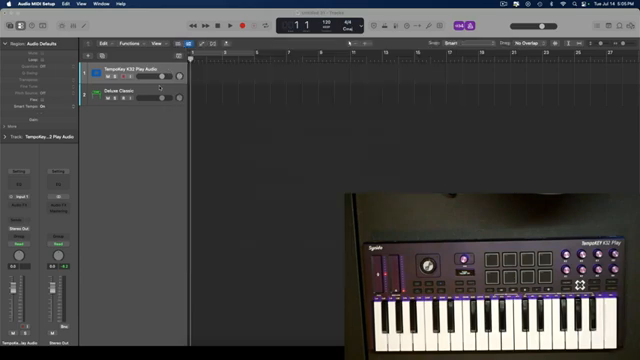Collapse the Region Audio Defaults inspector section
This screenshot has width=640, height=360.
coord(5,44)
